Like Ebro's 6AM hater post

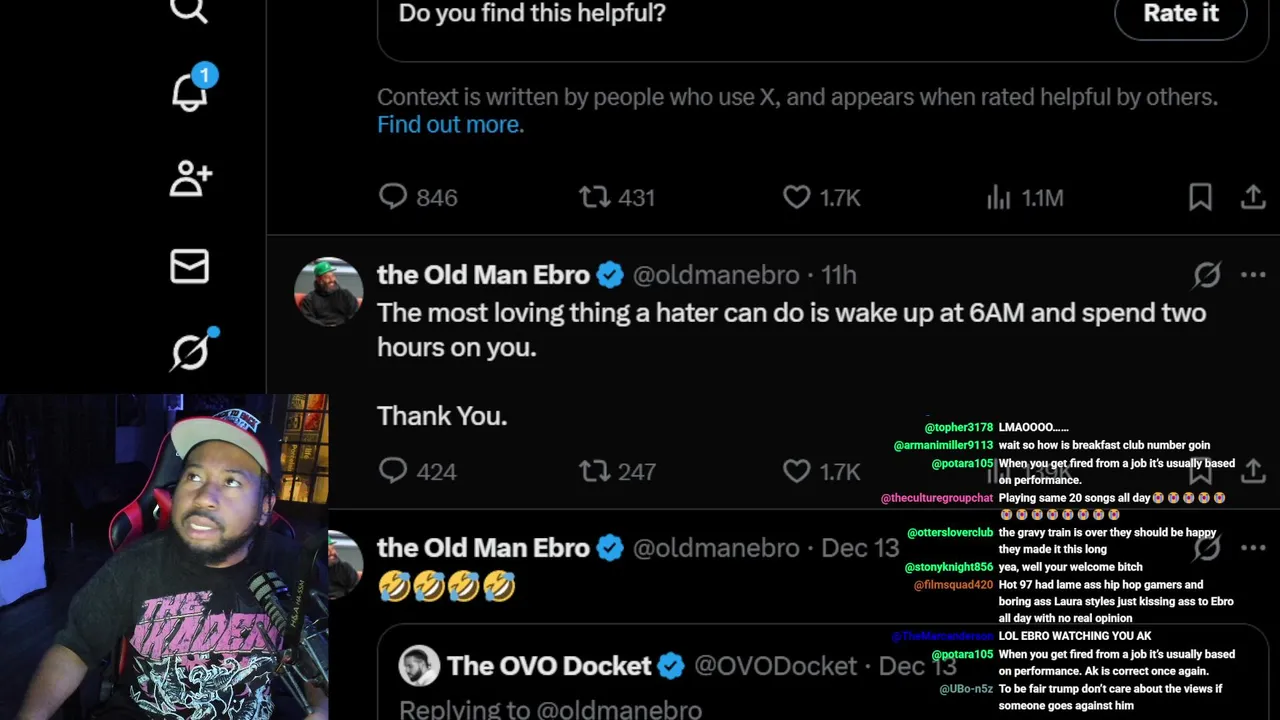point(797,470)
